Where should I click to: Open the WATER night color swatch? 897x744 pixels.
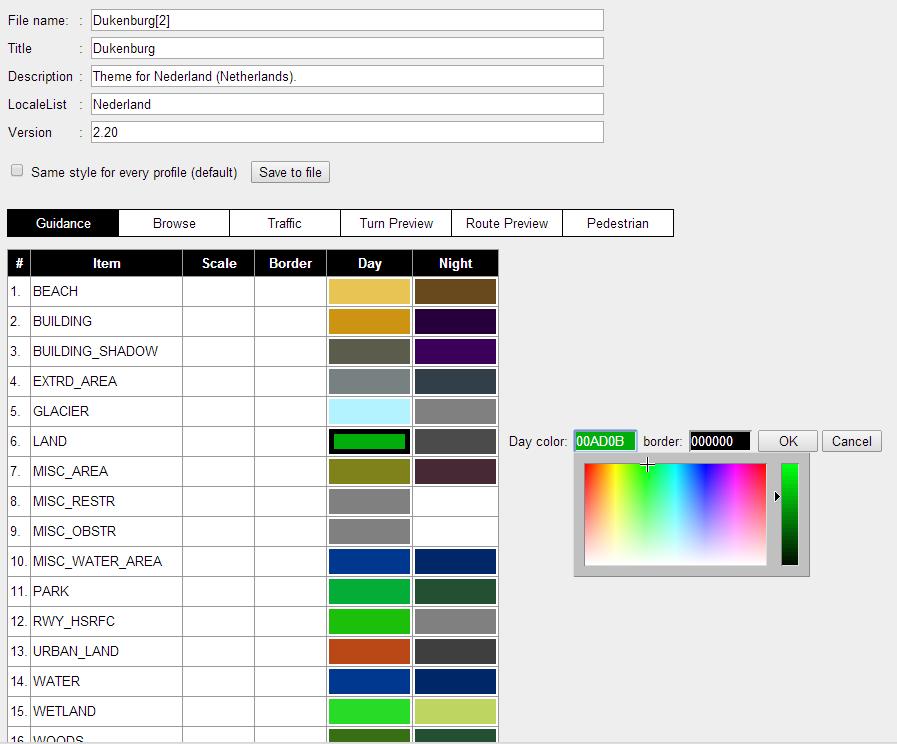(x=455, y=682)
